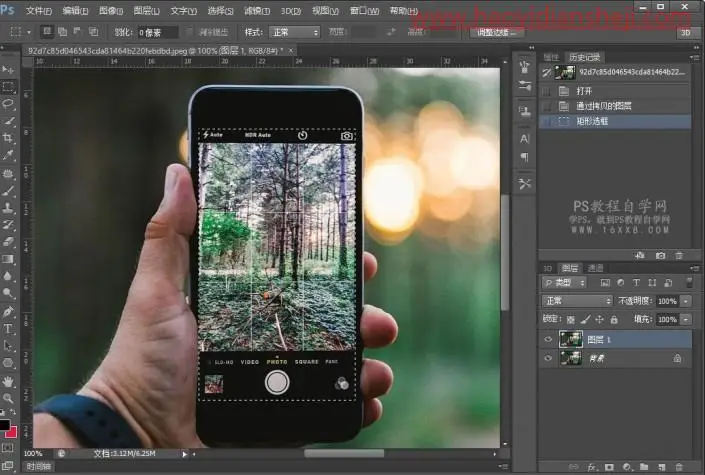The width and height of the screenshot is (705, 475).
Task: Open History panel flyout menu
Action: pyautogui.click(x=694, y=57)
